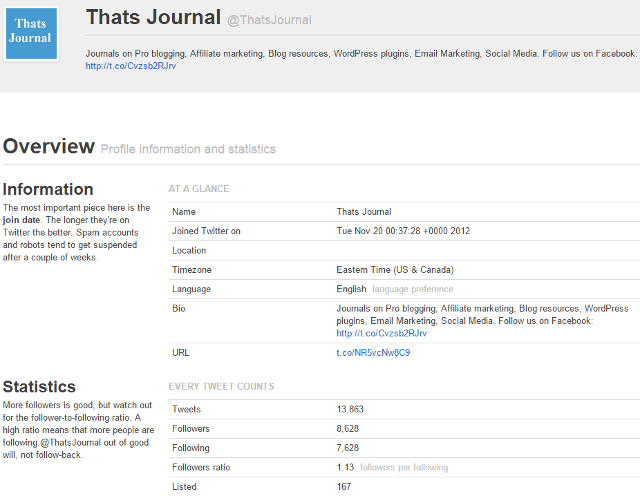This screenshot has height=496, width=640.
Task: Click the @ThatsJournal handle in header
Action: (x=269, y=20)
